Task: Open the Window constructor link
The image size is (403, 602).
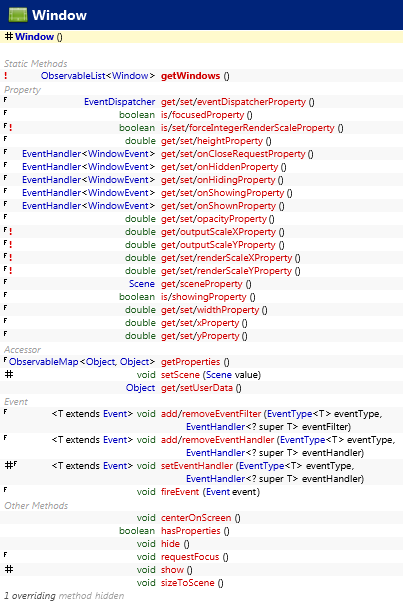Action: pyautogui.click(x=34, y=37)
